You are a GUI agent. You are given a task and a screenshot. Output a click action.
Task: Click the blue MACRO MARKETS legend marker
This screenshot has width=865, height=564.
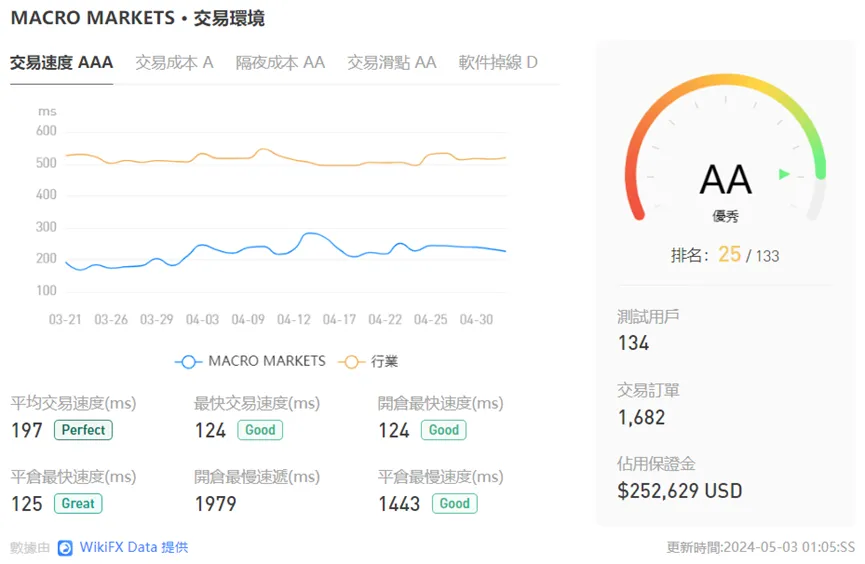click(188, 362)
